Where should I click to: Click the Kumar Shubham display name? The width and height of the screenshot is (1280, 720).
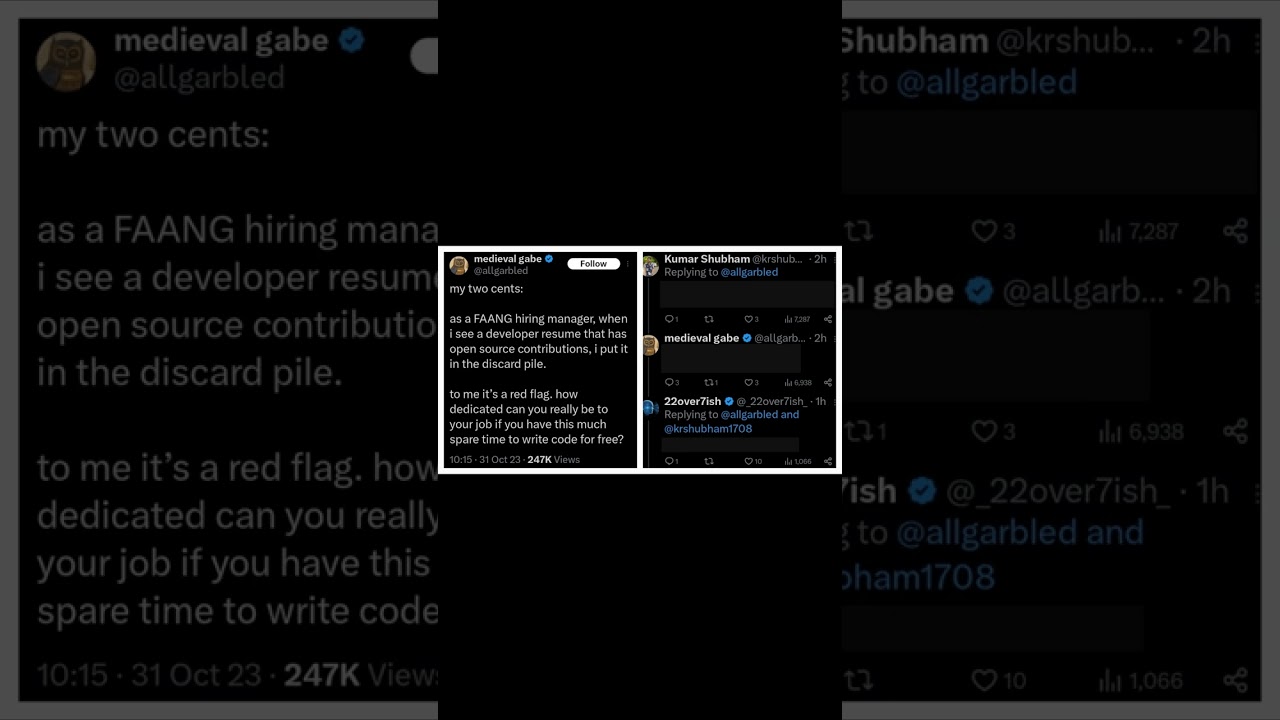707,259
